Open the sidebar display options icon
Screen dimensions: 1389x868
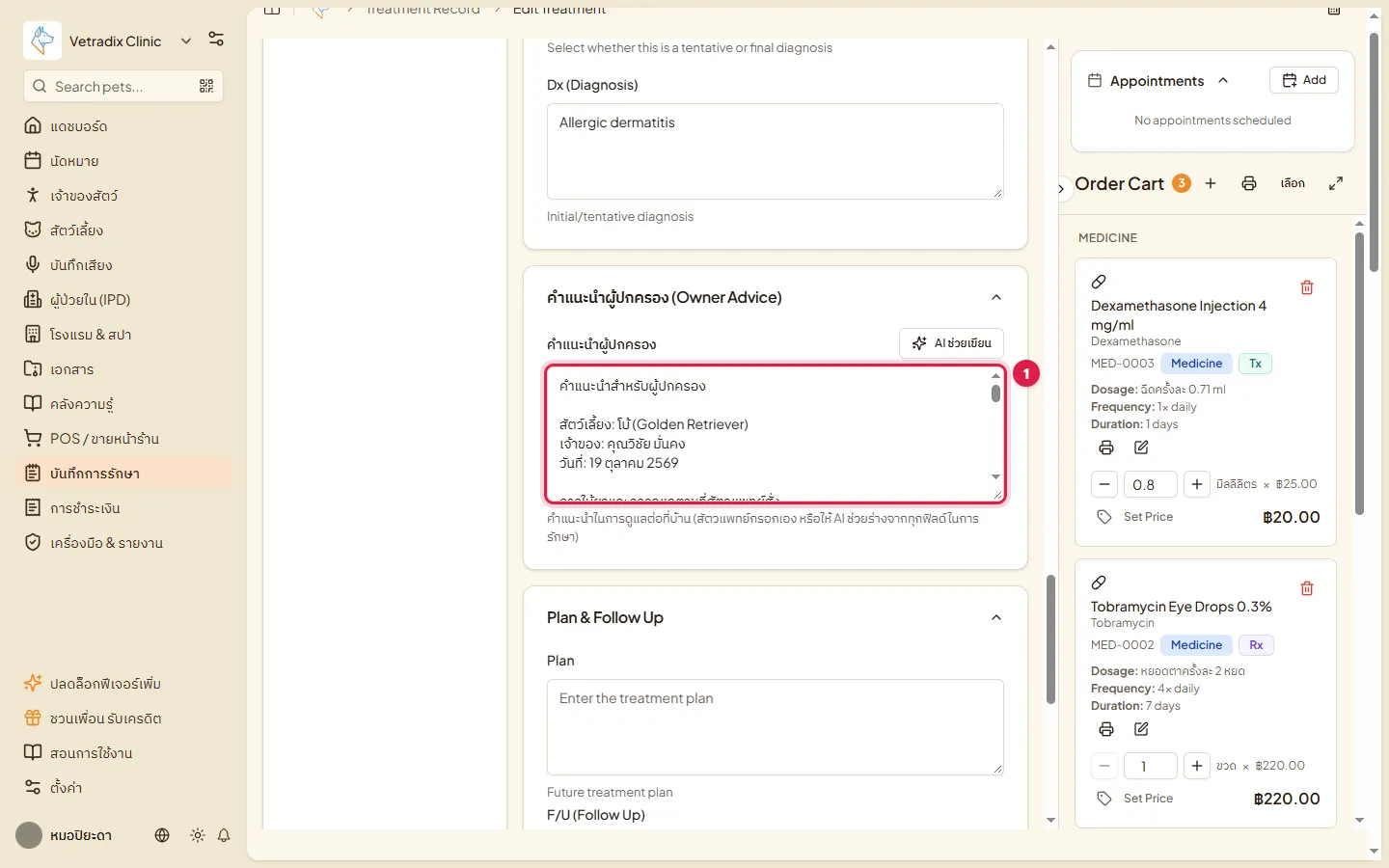[216, 40]
